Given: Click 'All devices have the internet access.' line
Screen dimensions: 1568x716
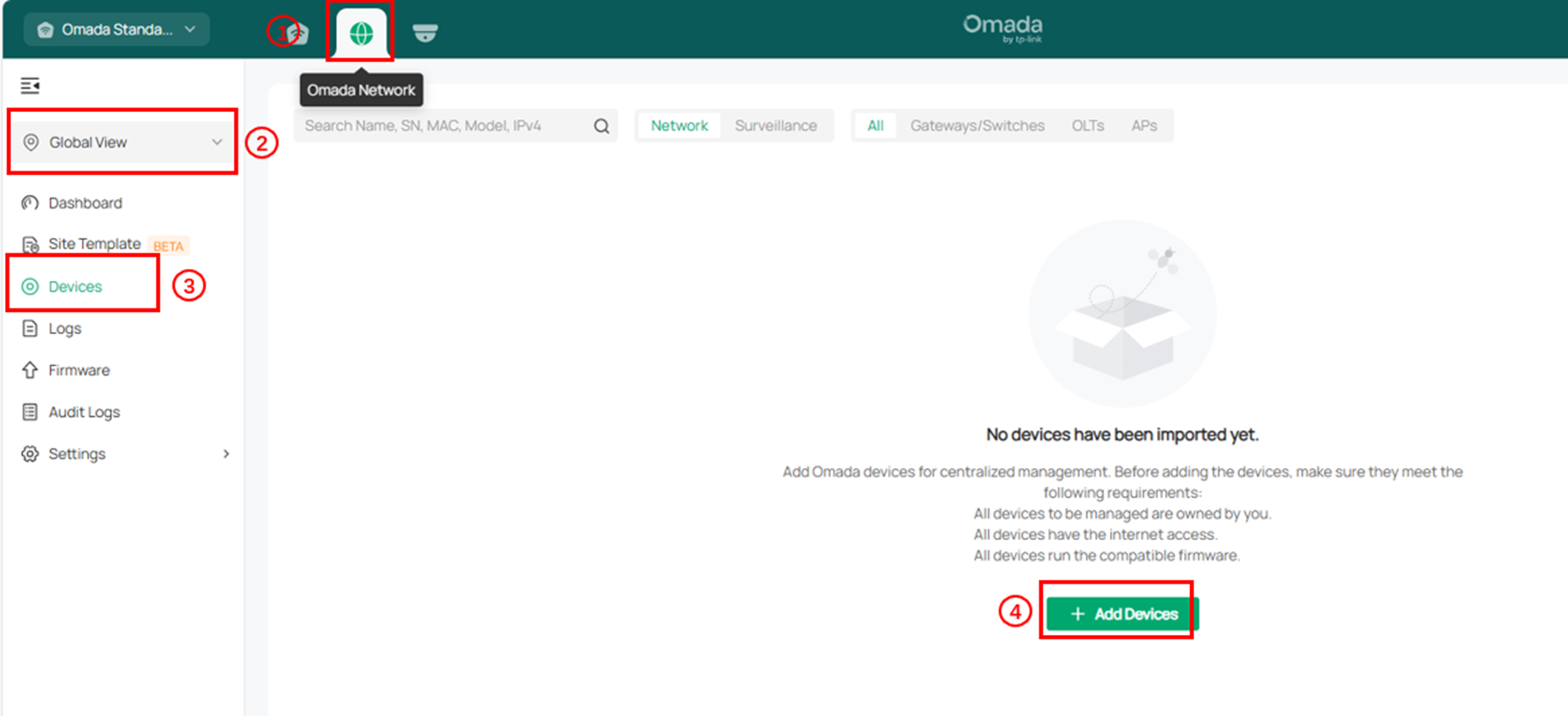Looking at the screenshot, I should (x=1095, y=534).
